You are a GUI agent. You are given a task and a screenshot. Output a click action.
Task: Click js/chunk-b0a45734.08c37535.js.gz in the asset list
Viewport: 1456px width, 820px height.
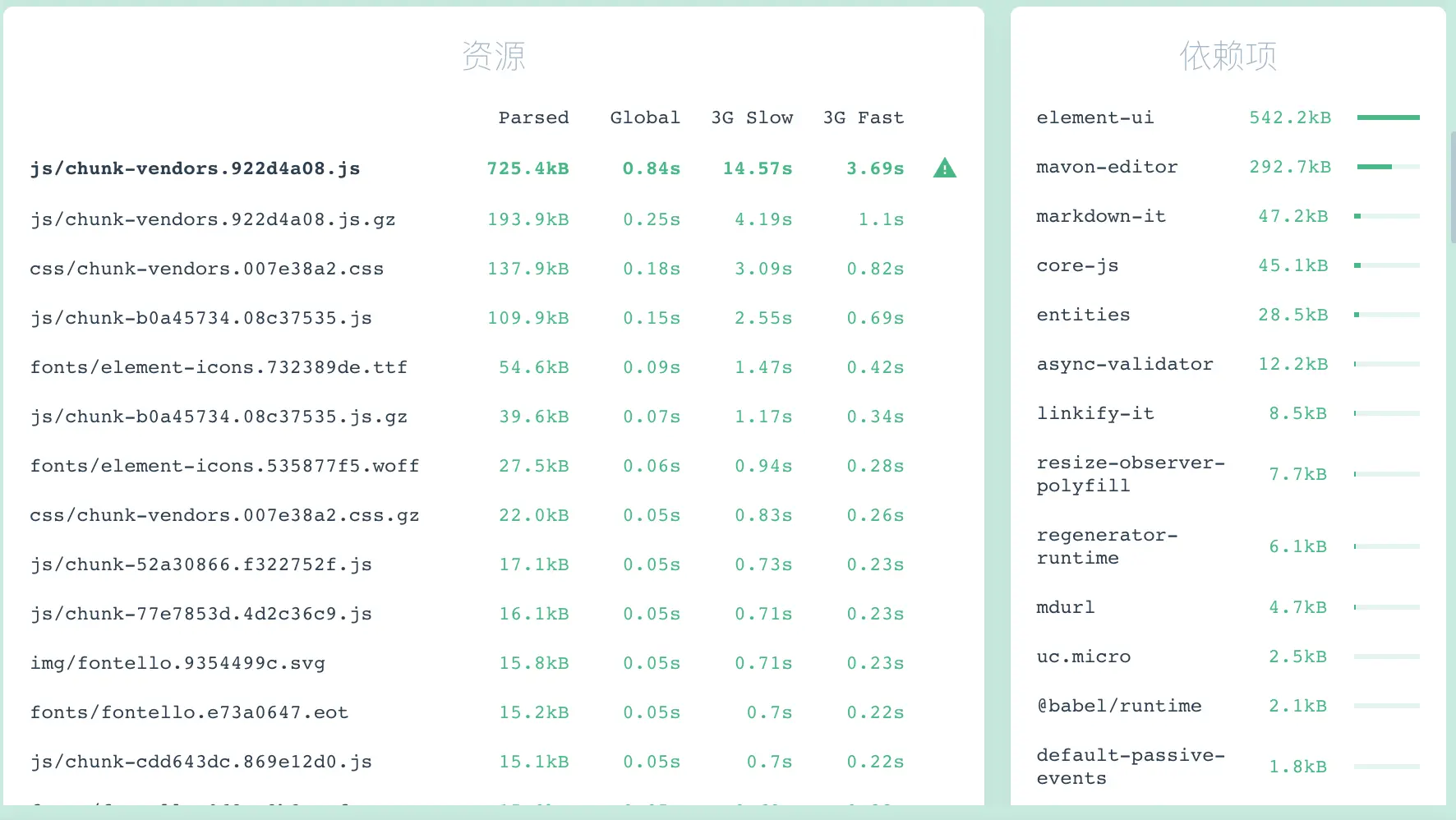coord(219,417)
